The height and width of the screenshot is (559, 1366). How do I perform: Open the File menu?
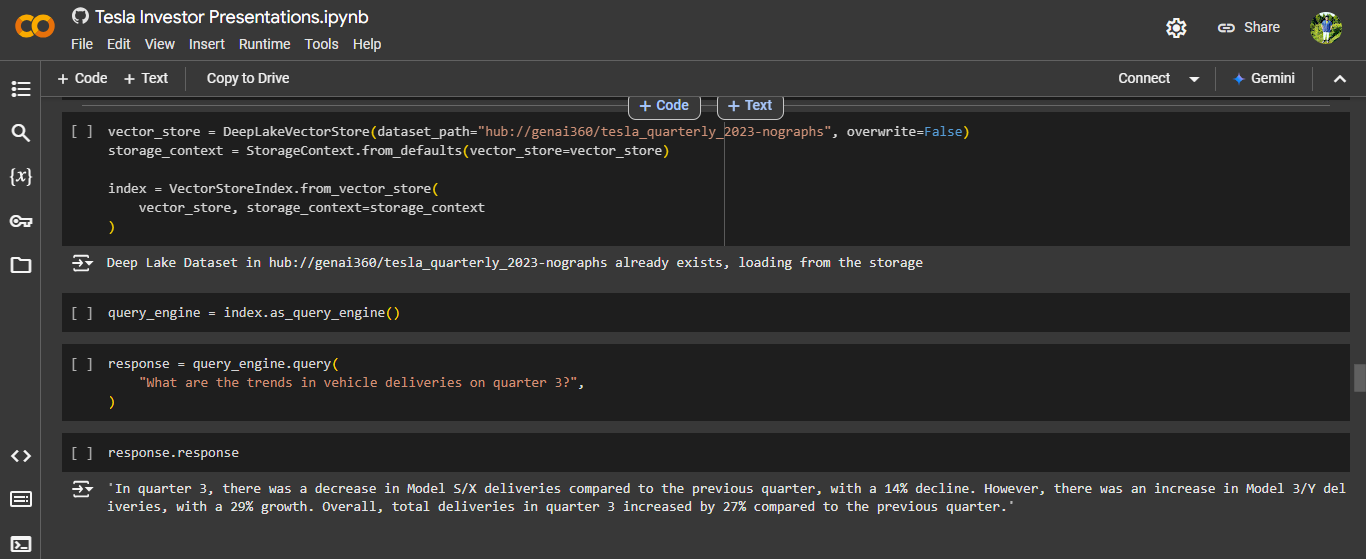[x=82, y=44]
